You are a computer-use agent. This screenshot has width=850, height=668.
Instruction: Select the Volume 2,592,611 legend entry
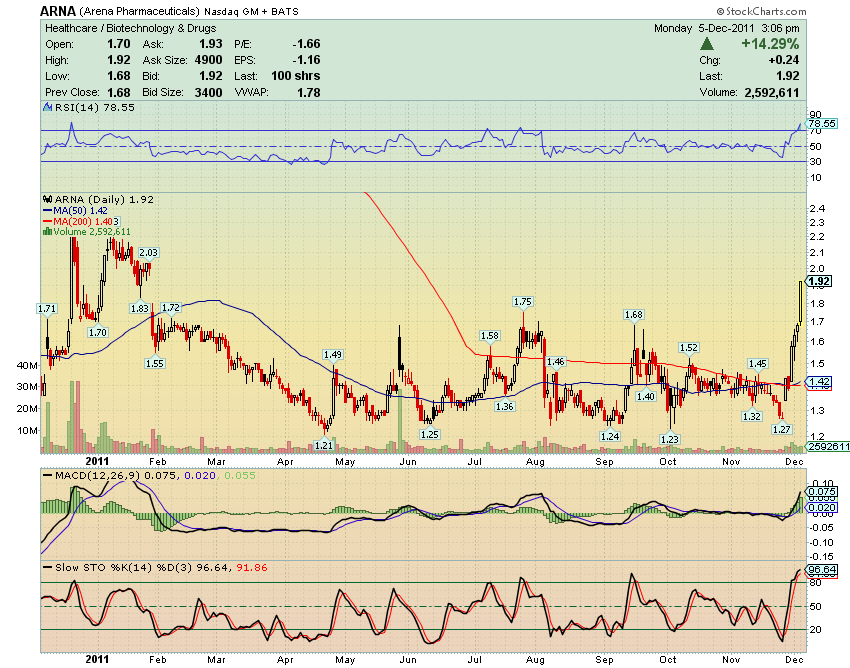coord(87,232)
